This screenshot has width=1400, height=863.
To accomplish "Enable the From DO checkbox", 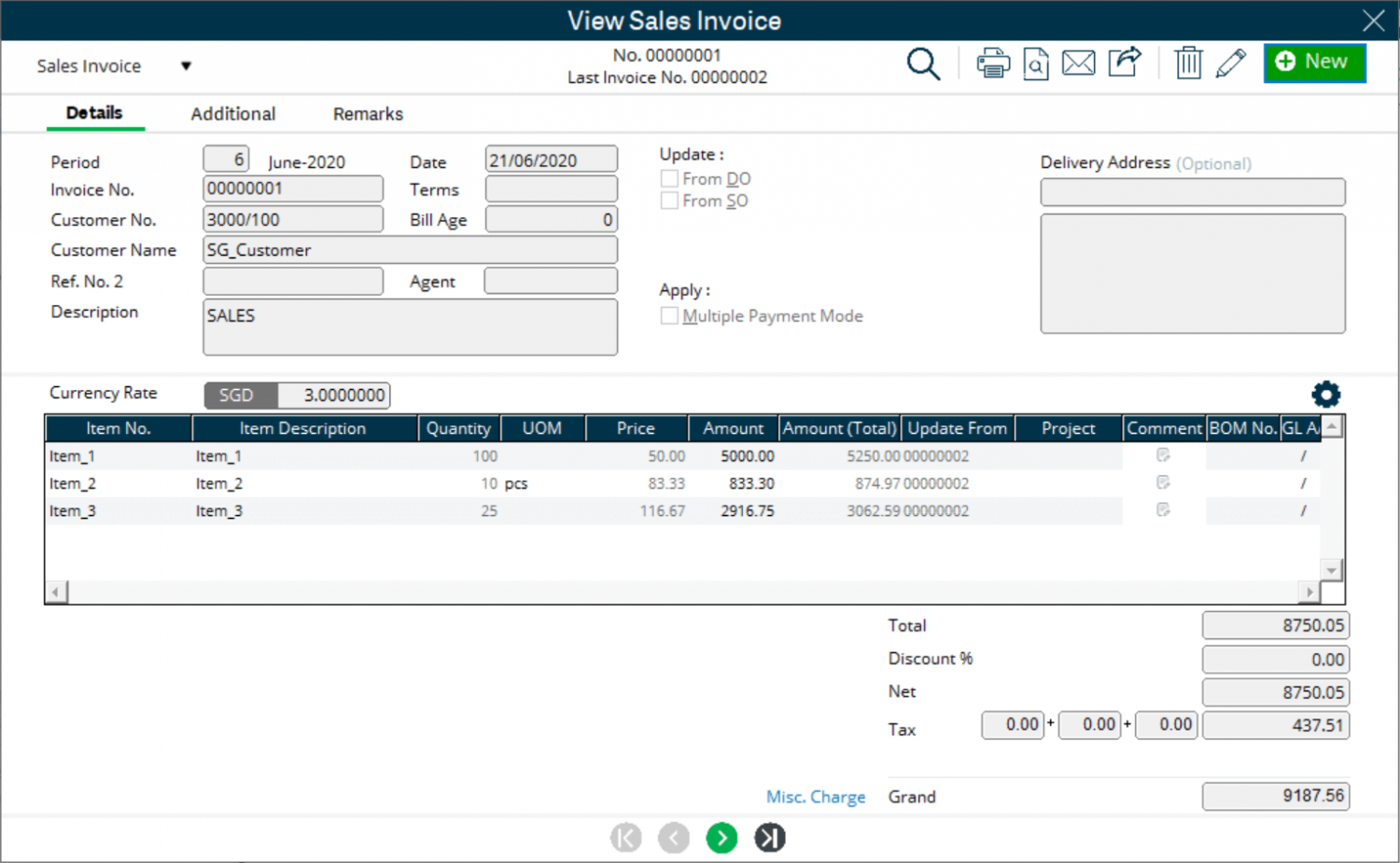I will [x=669, y=178].
